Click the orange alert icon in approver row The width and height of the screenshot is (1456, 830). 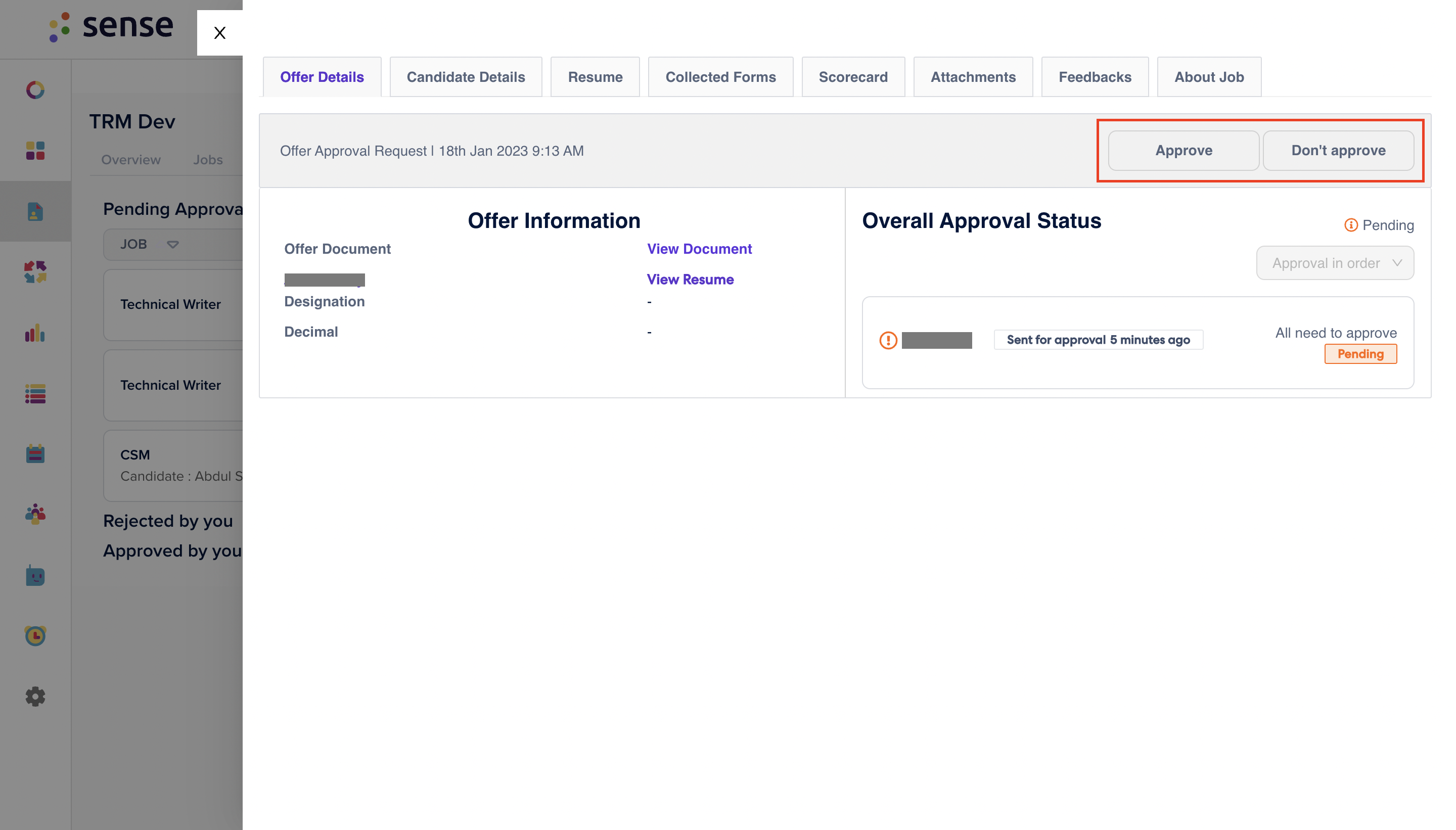pyautogui.click(x=888, y=340)
